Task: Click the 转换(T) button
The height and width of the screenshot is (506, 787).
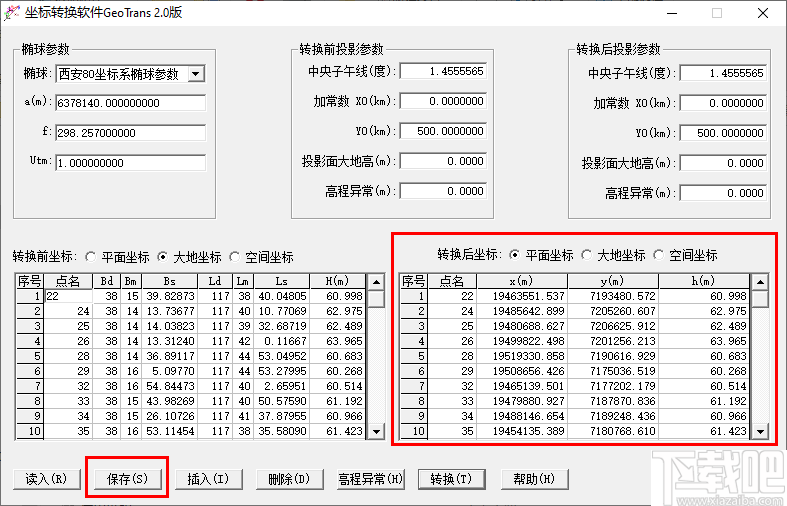Action: 452,479
